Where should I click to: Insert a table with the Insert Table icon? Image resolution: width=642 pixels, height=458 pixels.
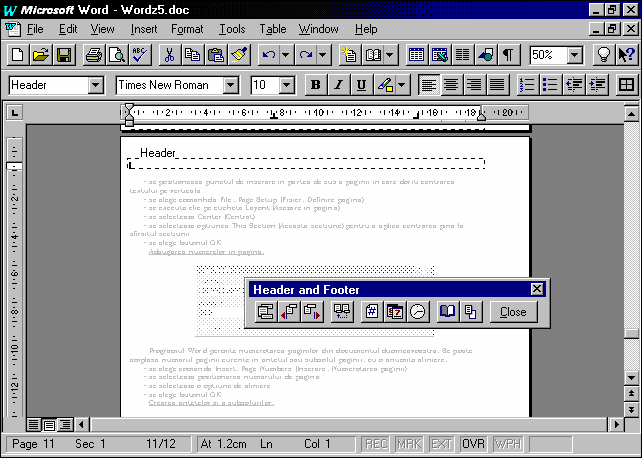[416, 55]
